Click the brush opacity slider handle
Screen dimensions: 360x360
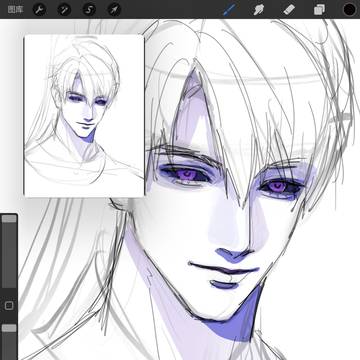pos(9,328)
